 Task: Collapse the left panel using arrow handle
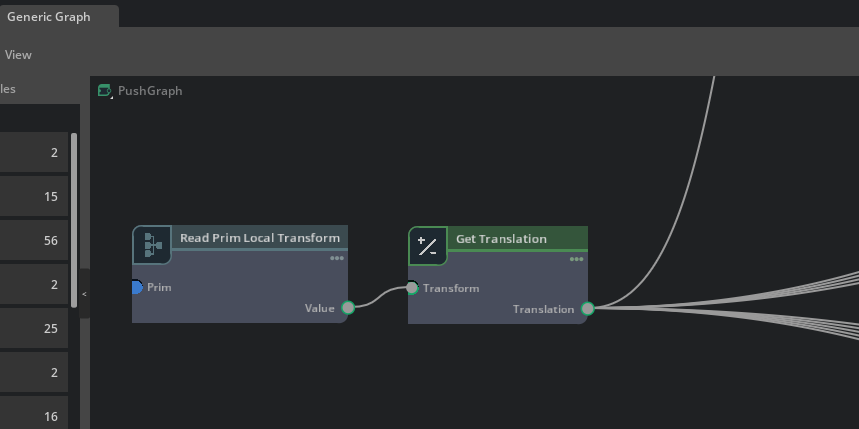pyautogui.click(x=84, y=294)
